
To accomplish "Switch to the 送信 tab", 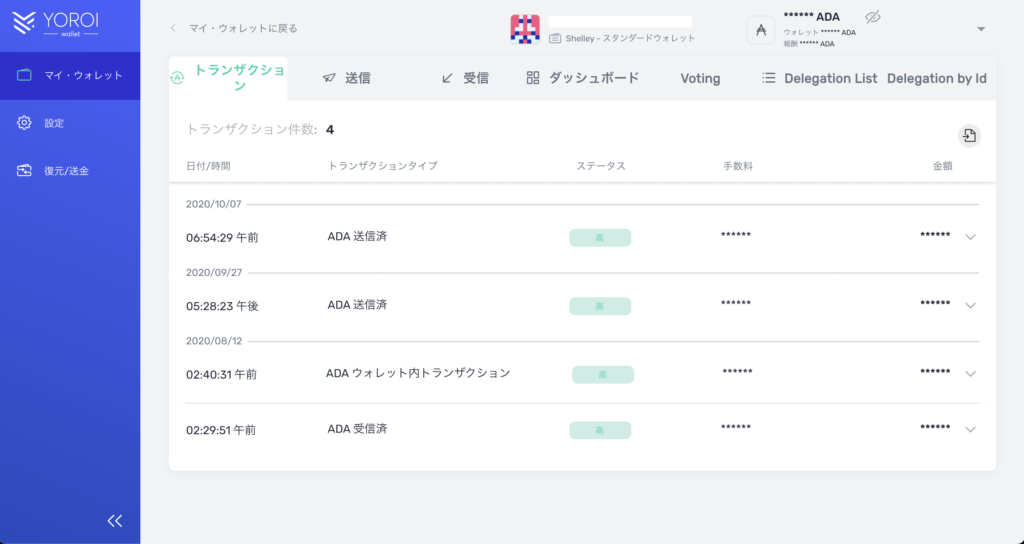I will (x=346, y=78).
